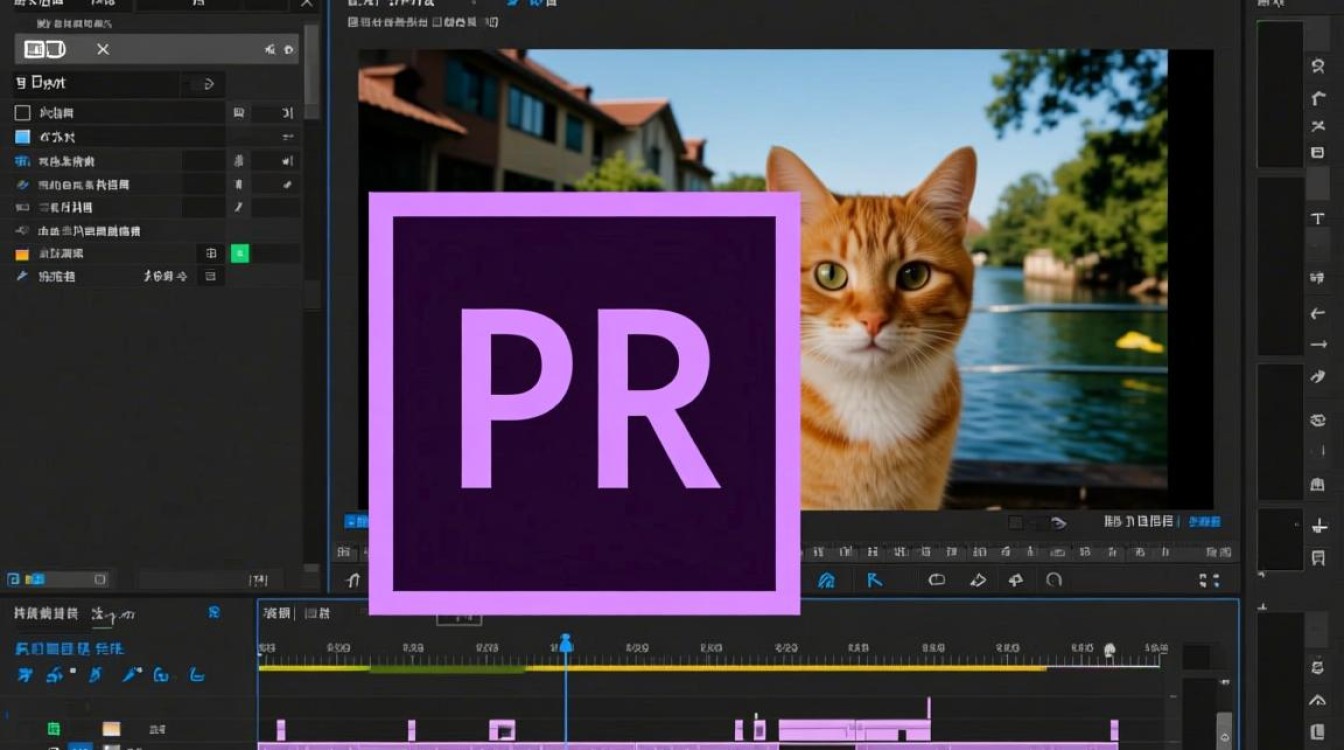Select the blue arrow pointer in the preview toolbar
The width and height of the screenshot is (1344, 750).
(874, 580)
